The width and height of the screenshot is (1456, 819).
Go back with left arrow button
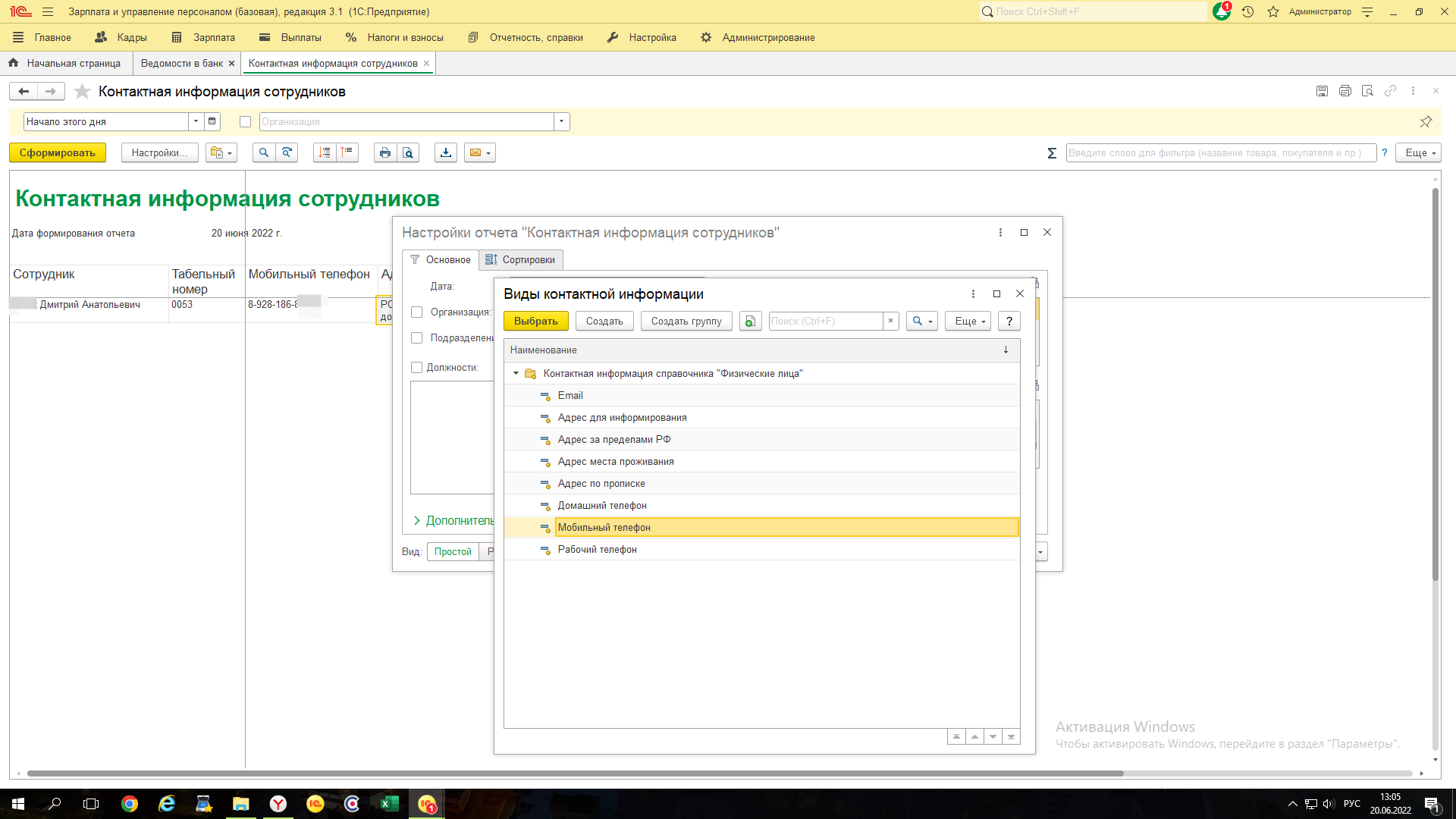[x=24, y=92]
